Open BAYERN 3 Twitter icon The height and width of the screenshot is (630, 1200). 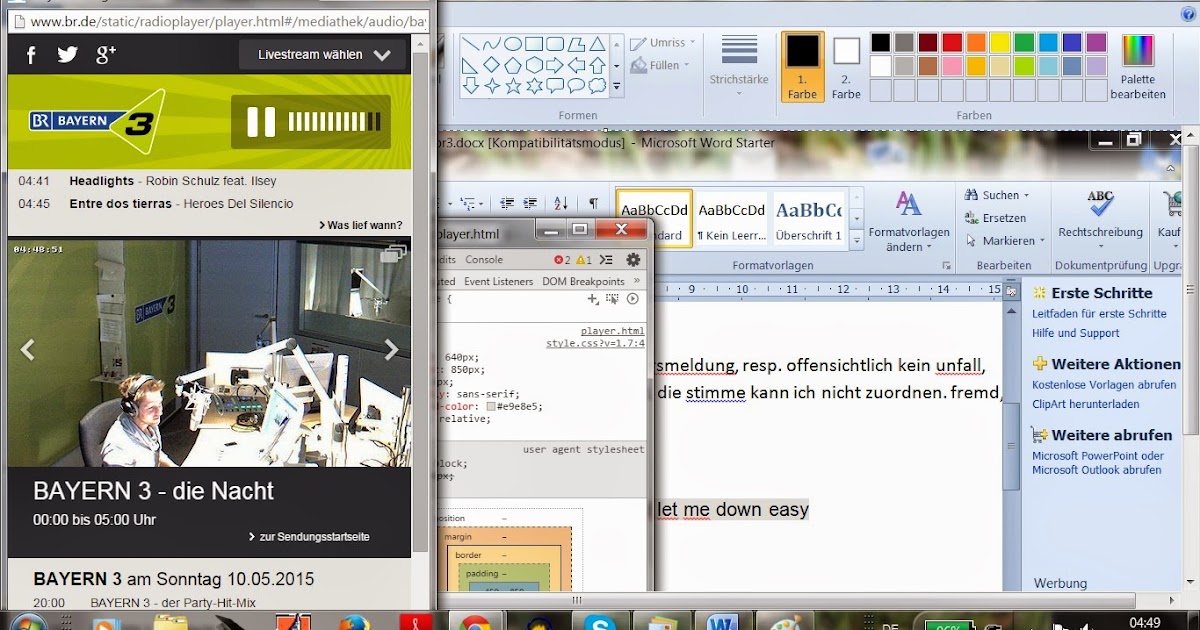pyautogui.click(x=67, y=55)
